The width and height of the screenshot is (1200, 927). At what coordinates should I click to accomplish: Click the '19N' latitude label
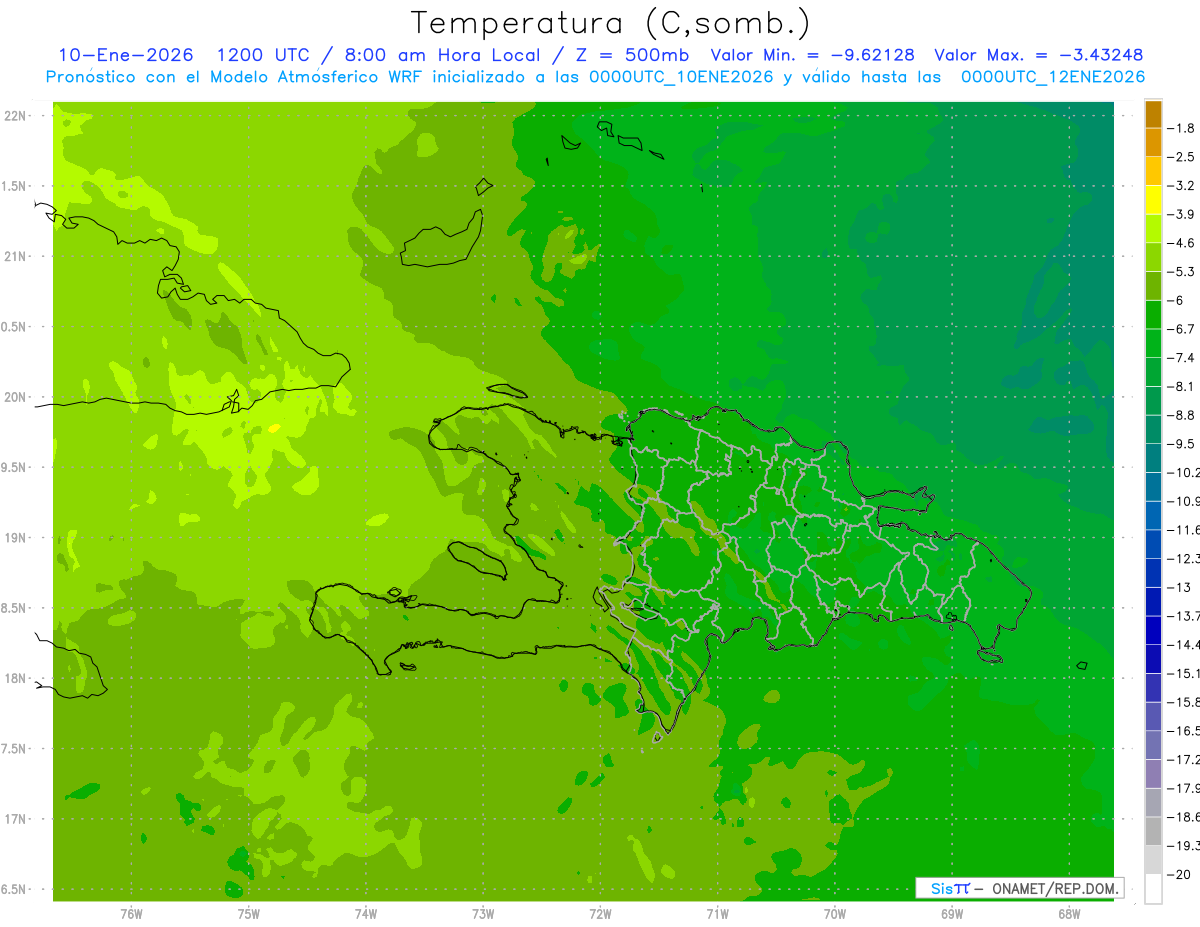(17, 538)
